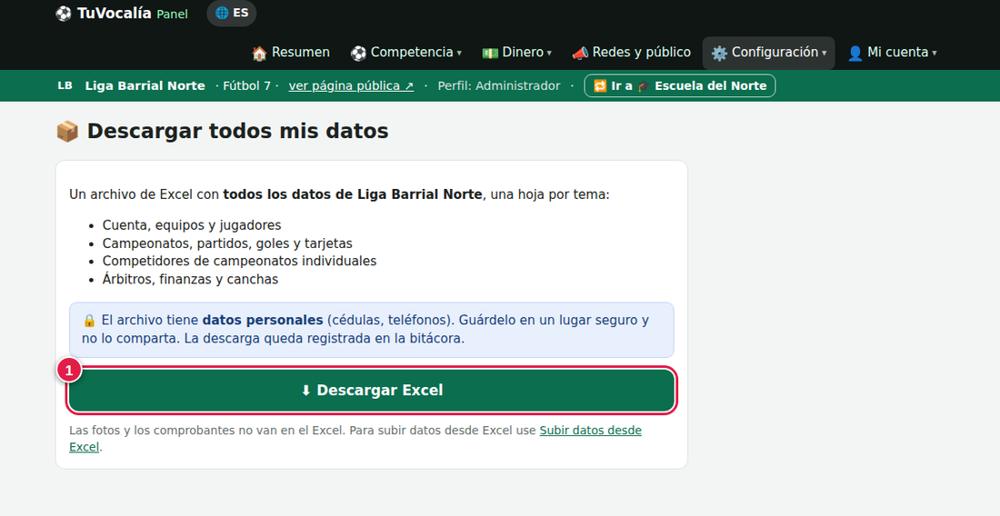The image size is (1000, 516).
Task: Click the Perfil: Administrador text
Action: click(499, 85)
